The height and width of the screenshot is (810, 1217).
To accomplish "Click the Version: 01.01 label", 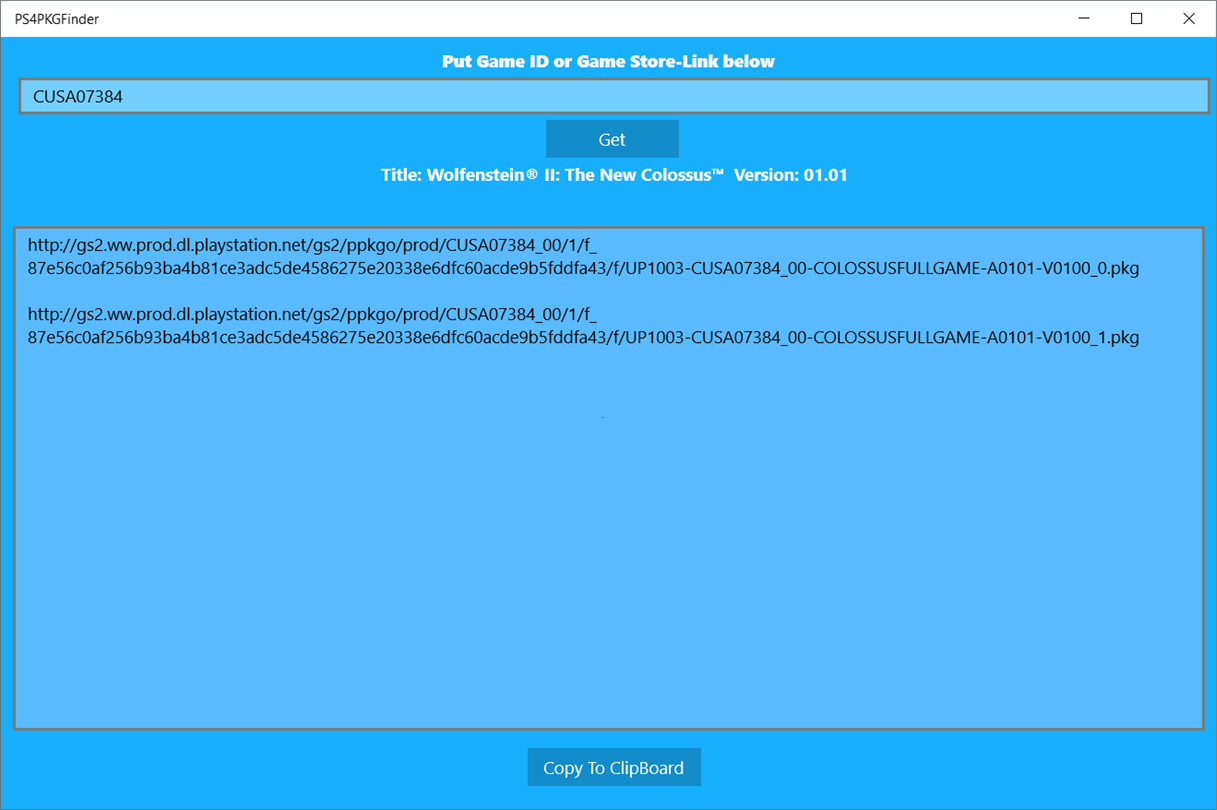I will [791, 175].
